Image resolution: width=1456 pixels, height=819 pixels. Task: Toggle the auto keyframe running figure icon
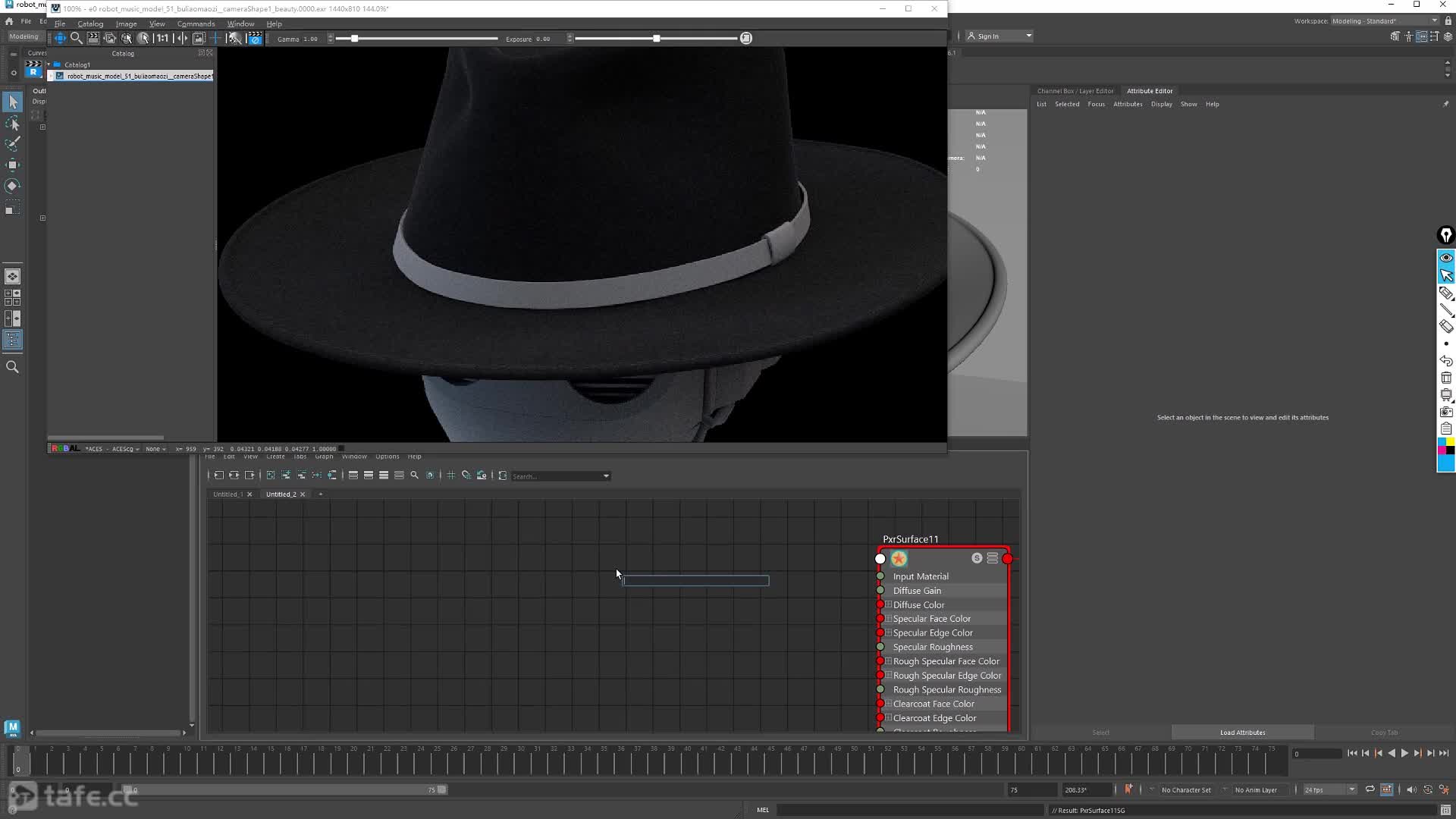[x=1444, y=789]
